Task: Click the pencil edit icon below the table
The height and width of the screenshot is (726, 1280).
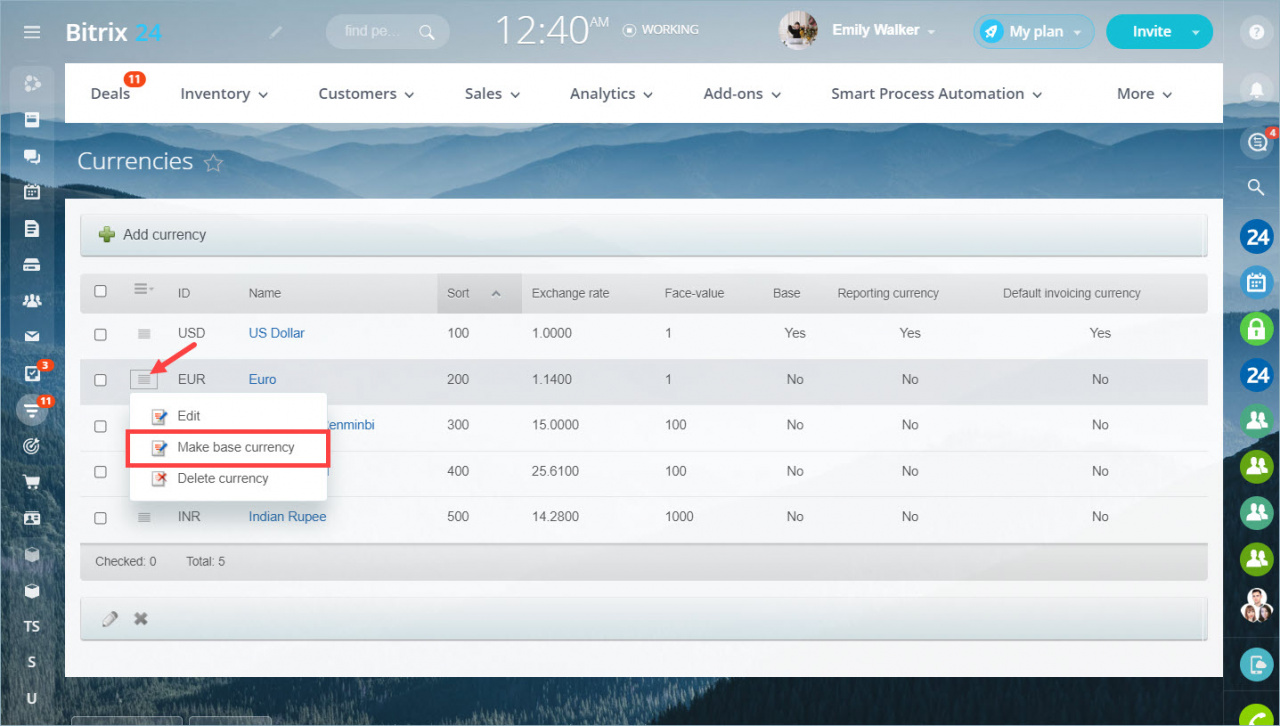Action: [110, 619]
